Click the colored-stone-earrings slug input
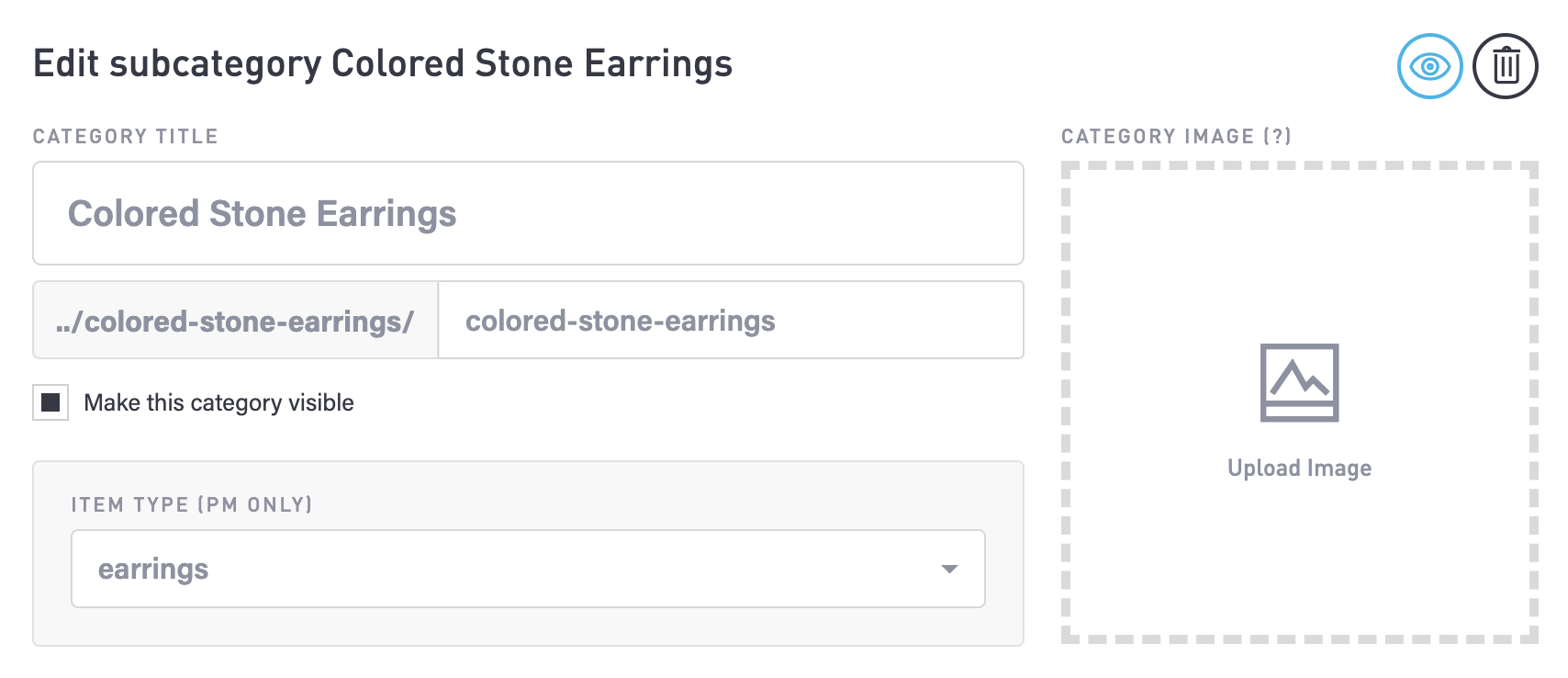 tap(730, 321)
